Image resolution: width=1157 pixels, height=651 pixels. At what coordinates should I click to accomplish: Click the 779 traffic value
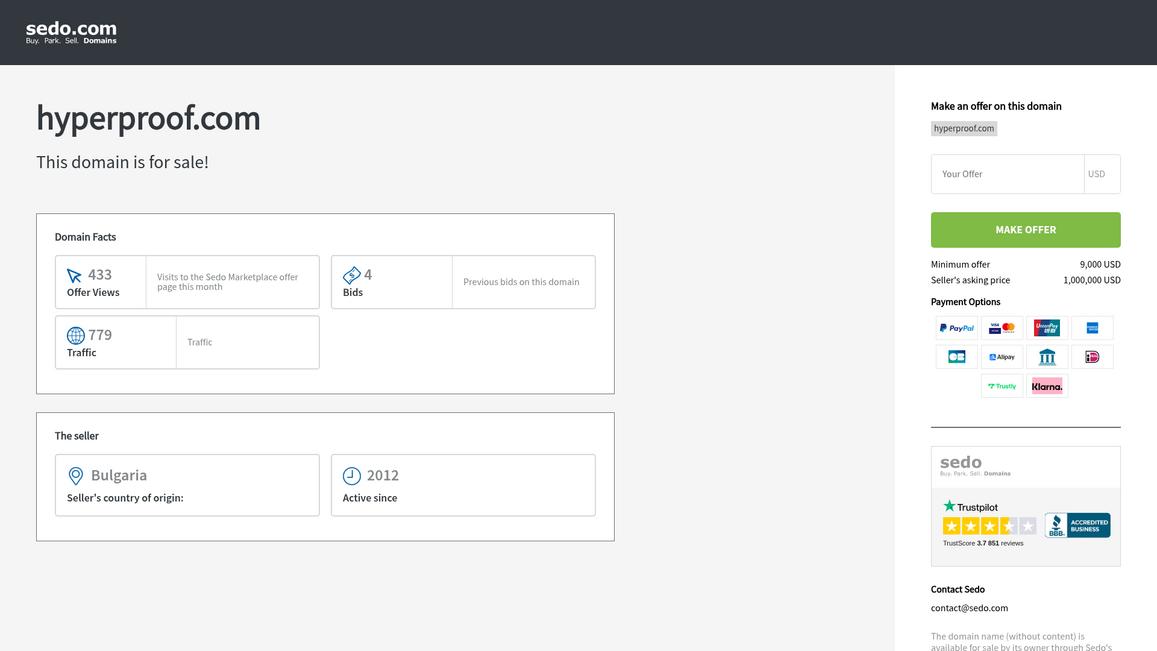[100, 335]
